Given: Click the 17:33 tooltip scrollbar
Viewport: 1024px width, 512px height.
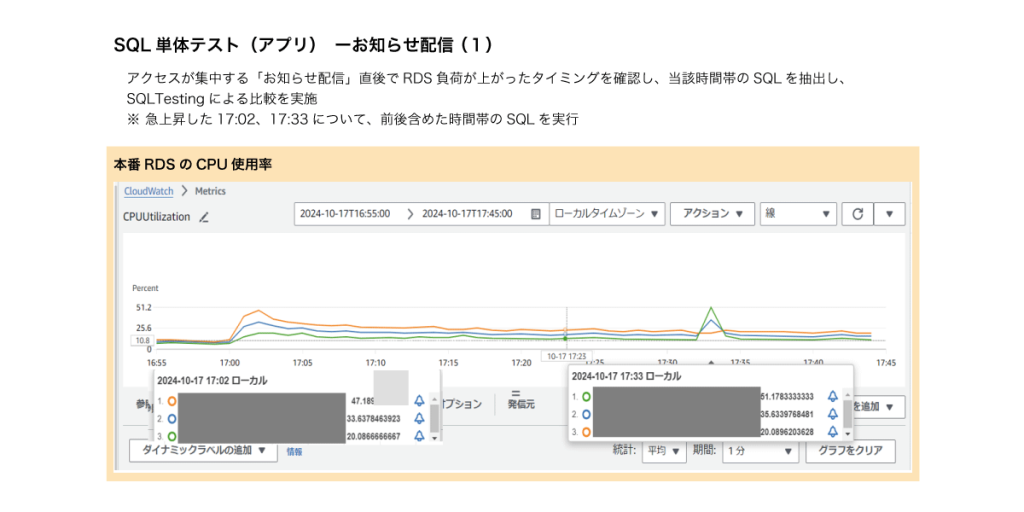Looking at the screenshot, I should (x=848, y=413).
